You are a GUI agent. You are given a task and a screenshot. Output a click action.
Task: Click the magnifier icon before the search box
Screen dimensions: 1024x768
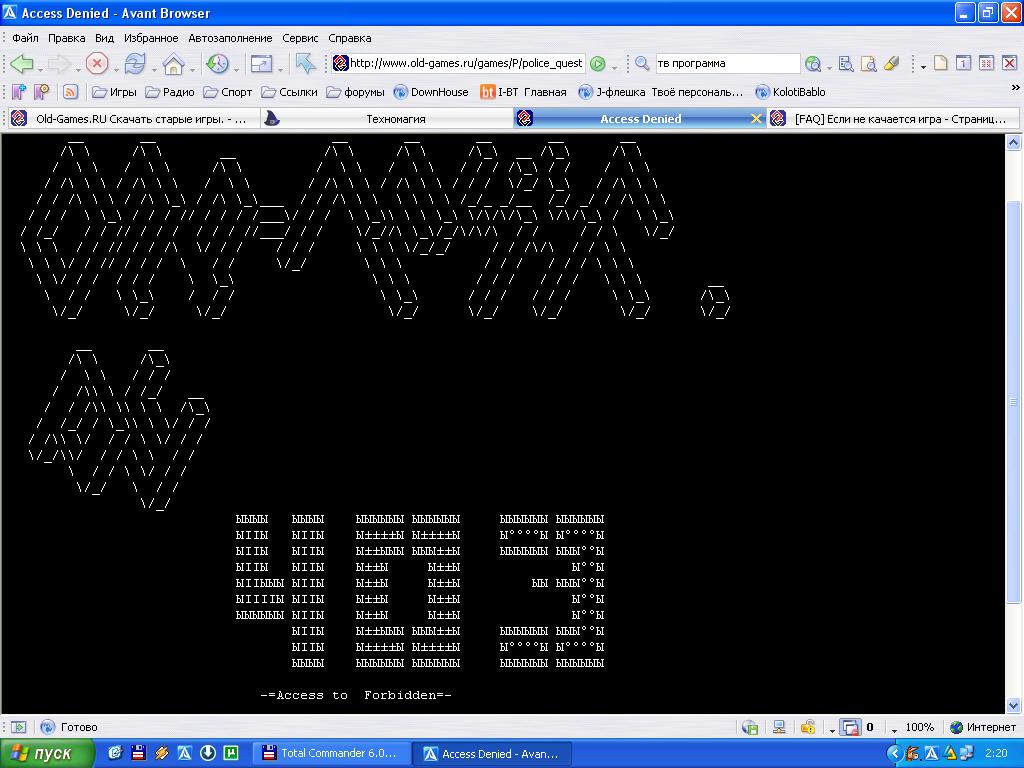coord(642,63)
